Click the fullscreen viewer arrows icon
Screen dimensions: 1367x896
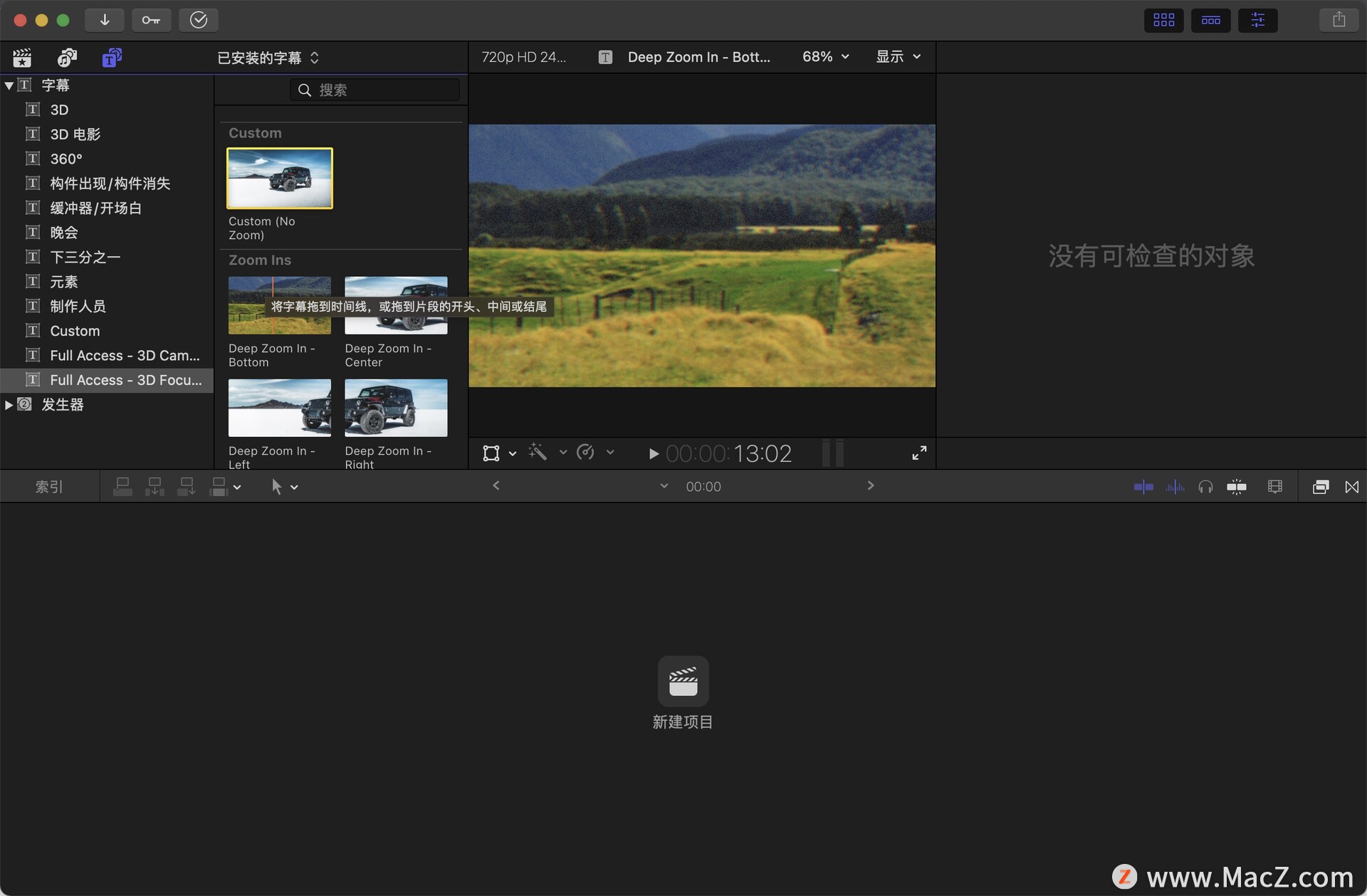coord(919,453)
